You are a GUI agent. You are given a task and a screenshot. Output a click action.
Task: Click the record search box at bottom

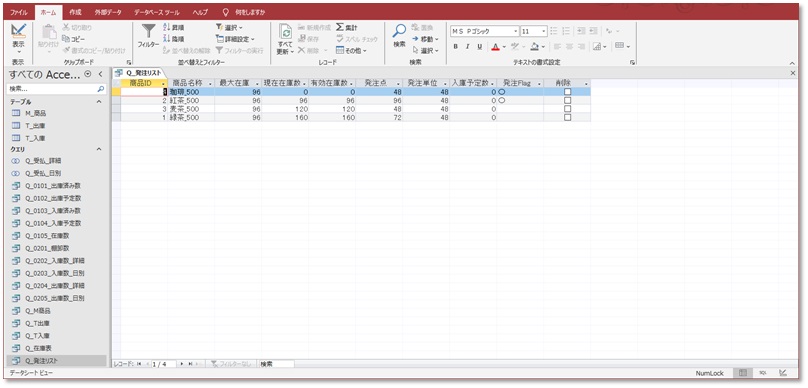click(277, 364)
